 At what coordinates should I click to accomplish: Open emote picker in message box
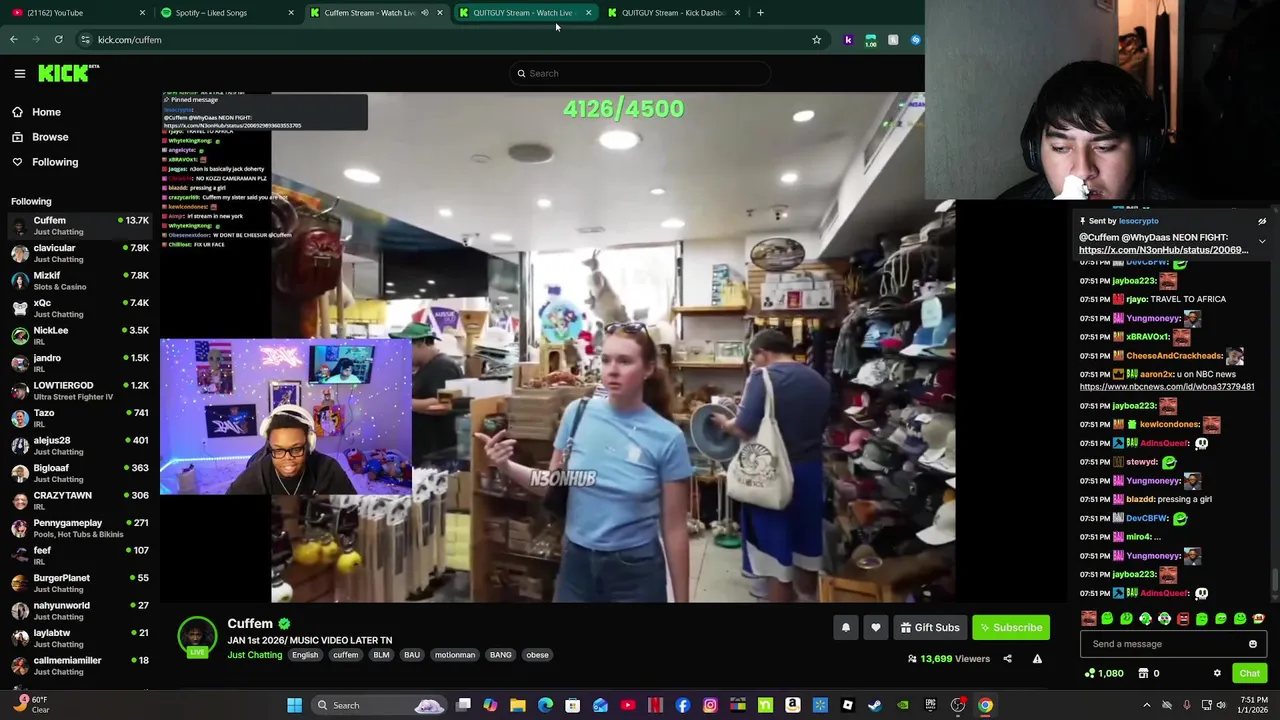click(x=1252, y=644)
